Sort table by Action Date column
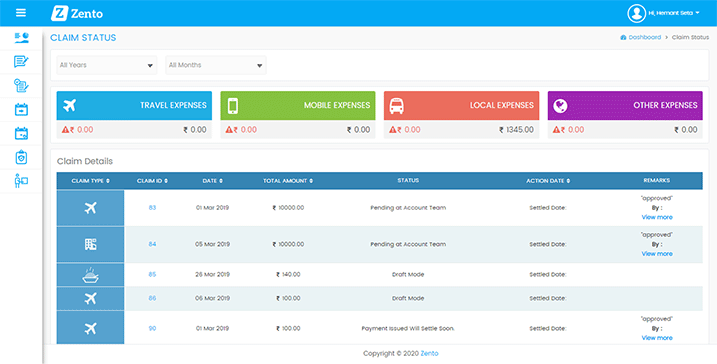 (548, 181)
